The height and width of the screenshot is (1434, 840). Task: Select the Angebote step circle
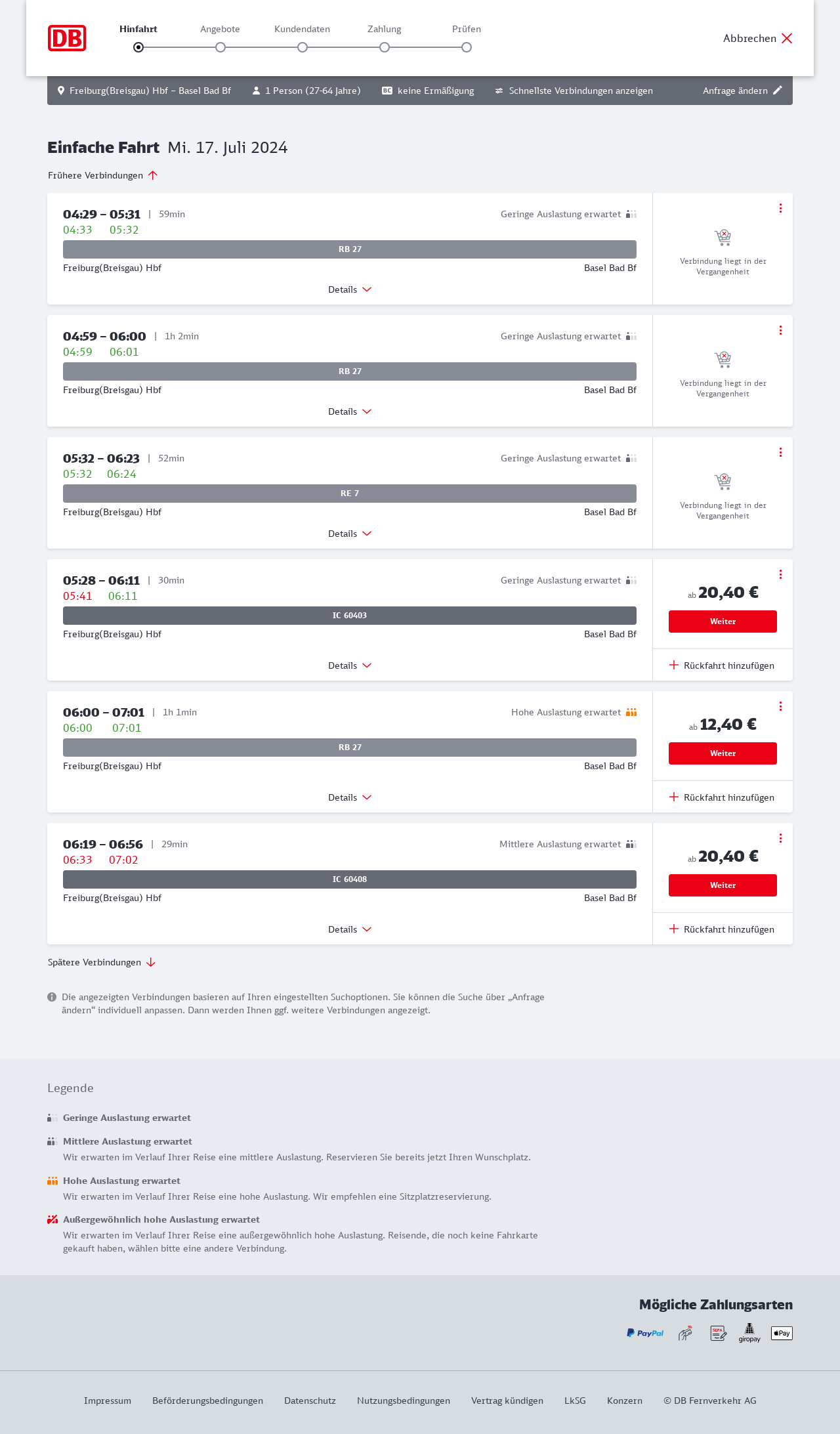pos(220,47)
